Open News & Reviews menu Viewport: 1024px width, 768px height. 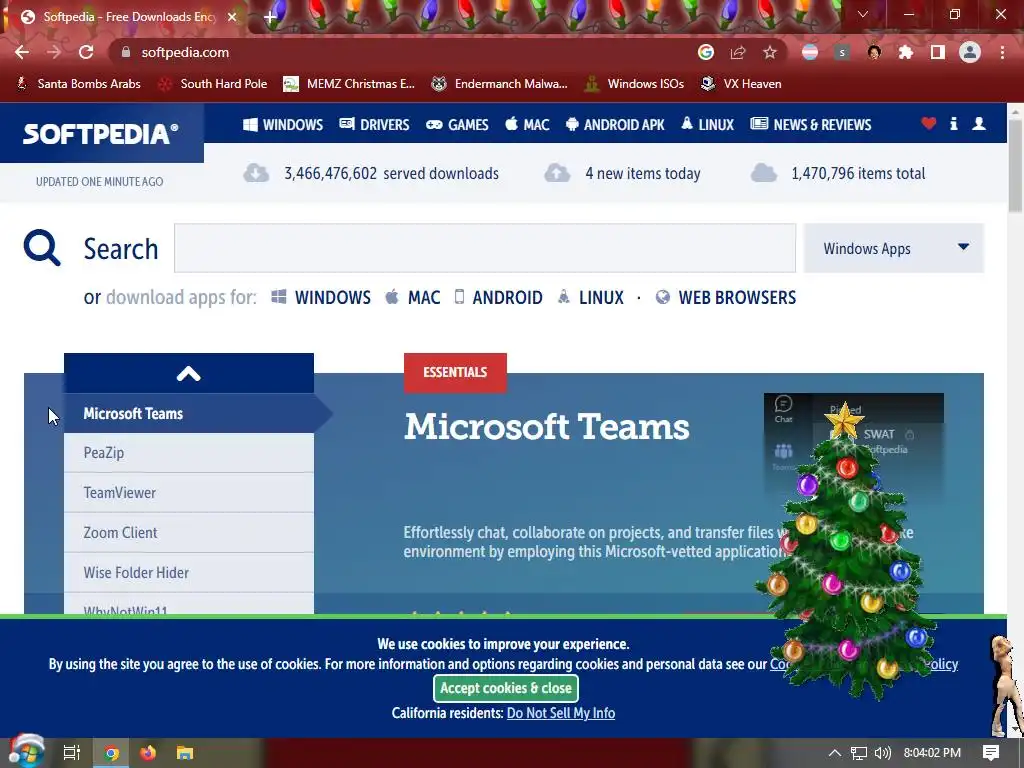(x=810, y=125)
